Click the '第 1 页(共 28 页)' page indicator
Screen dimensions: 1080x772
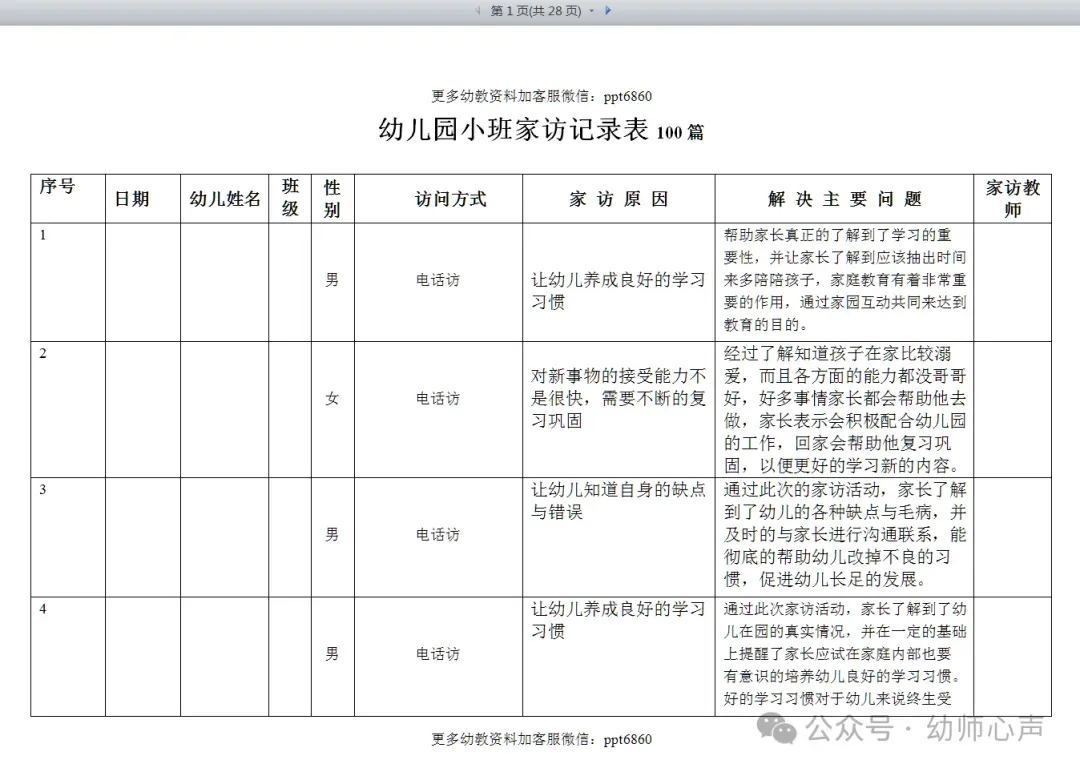coord(535,10)
